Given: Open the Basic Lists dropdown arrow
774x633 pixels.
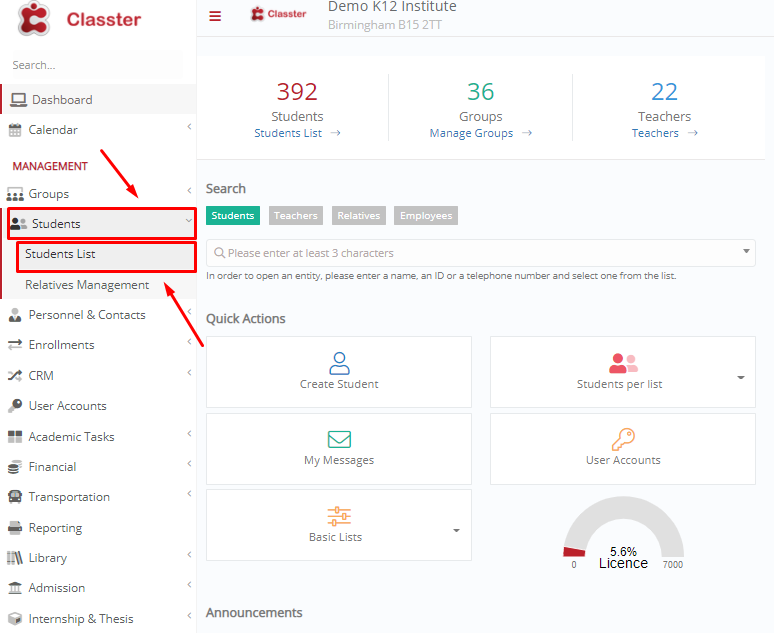Looking at the screenshot, I should pyautogui.click(x=456, y=531).
